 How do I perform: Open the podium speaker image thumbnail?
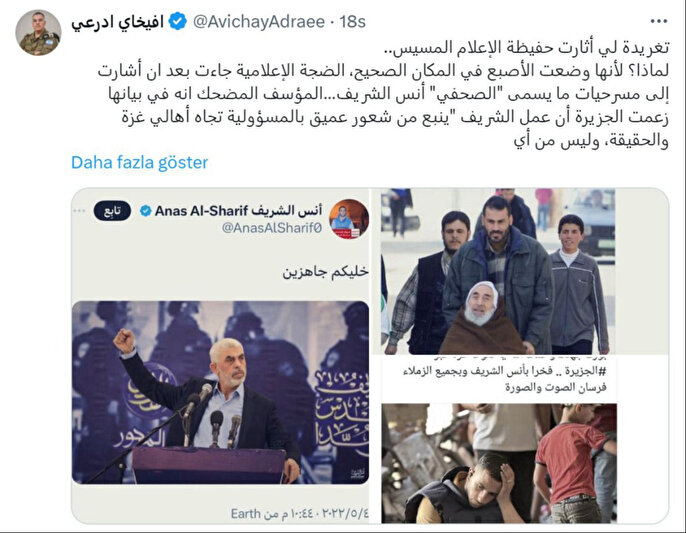220,392
